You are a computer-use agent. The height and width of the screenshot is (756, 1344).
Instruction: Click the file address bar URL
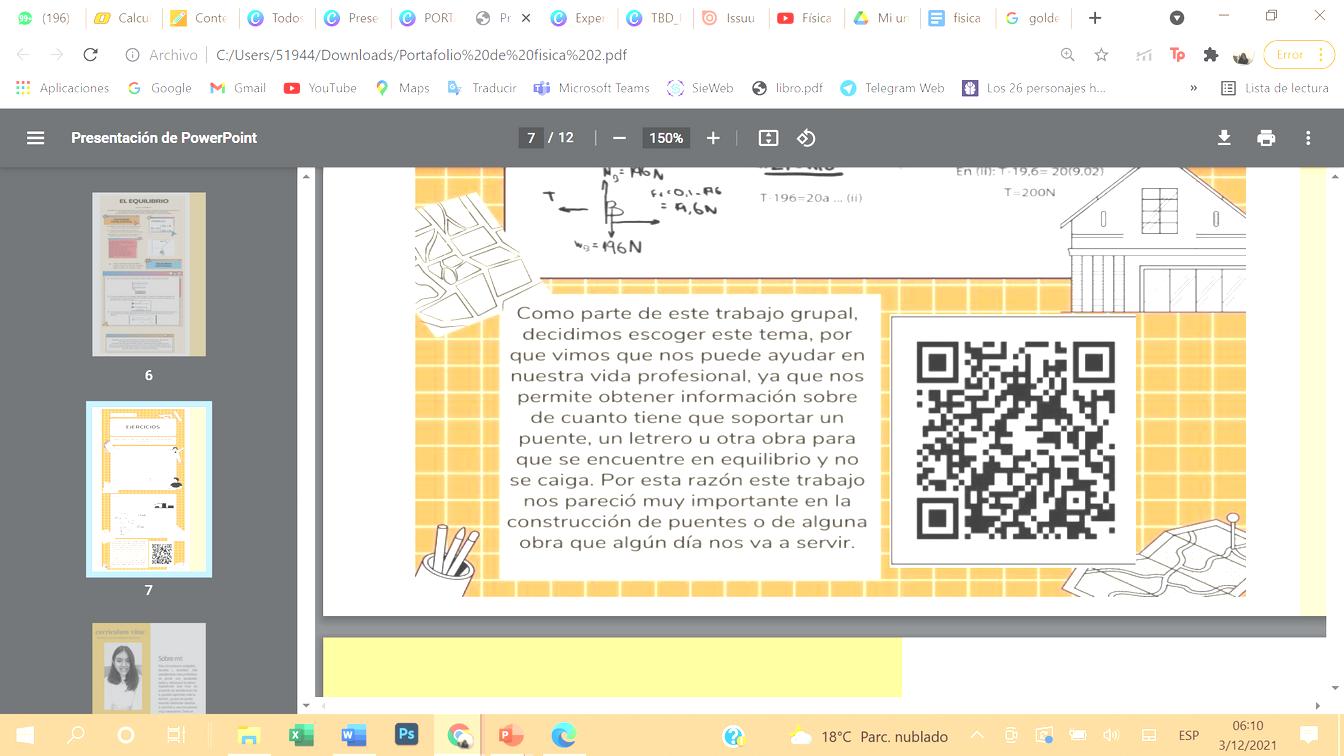coord(421,55)
